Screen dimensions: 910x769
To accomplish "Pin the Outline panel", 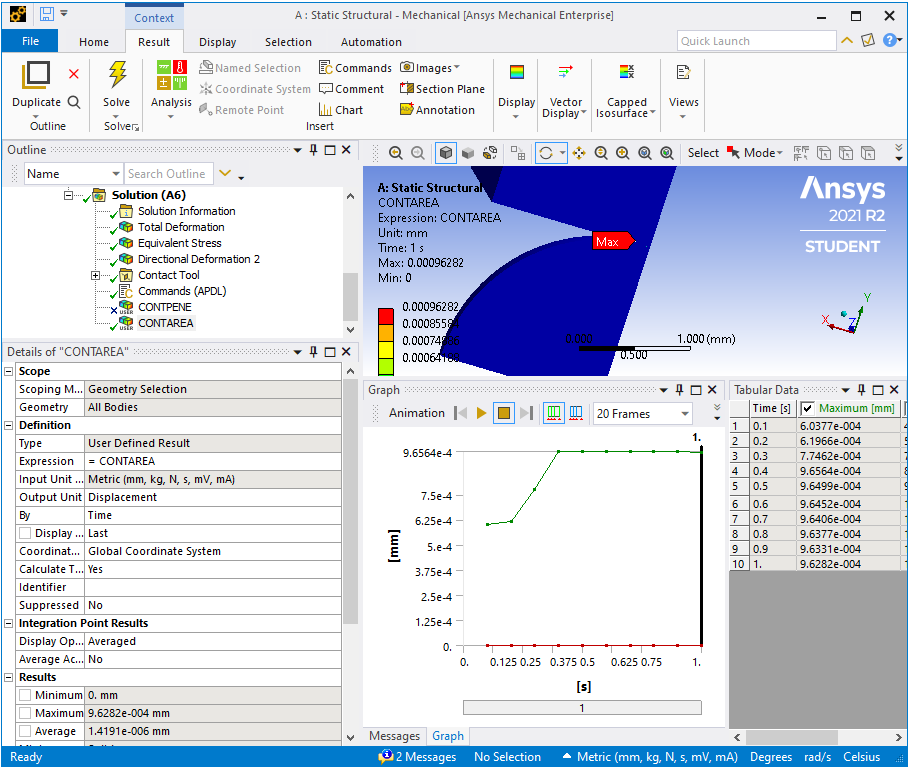I will click(313, 150).
